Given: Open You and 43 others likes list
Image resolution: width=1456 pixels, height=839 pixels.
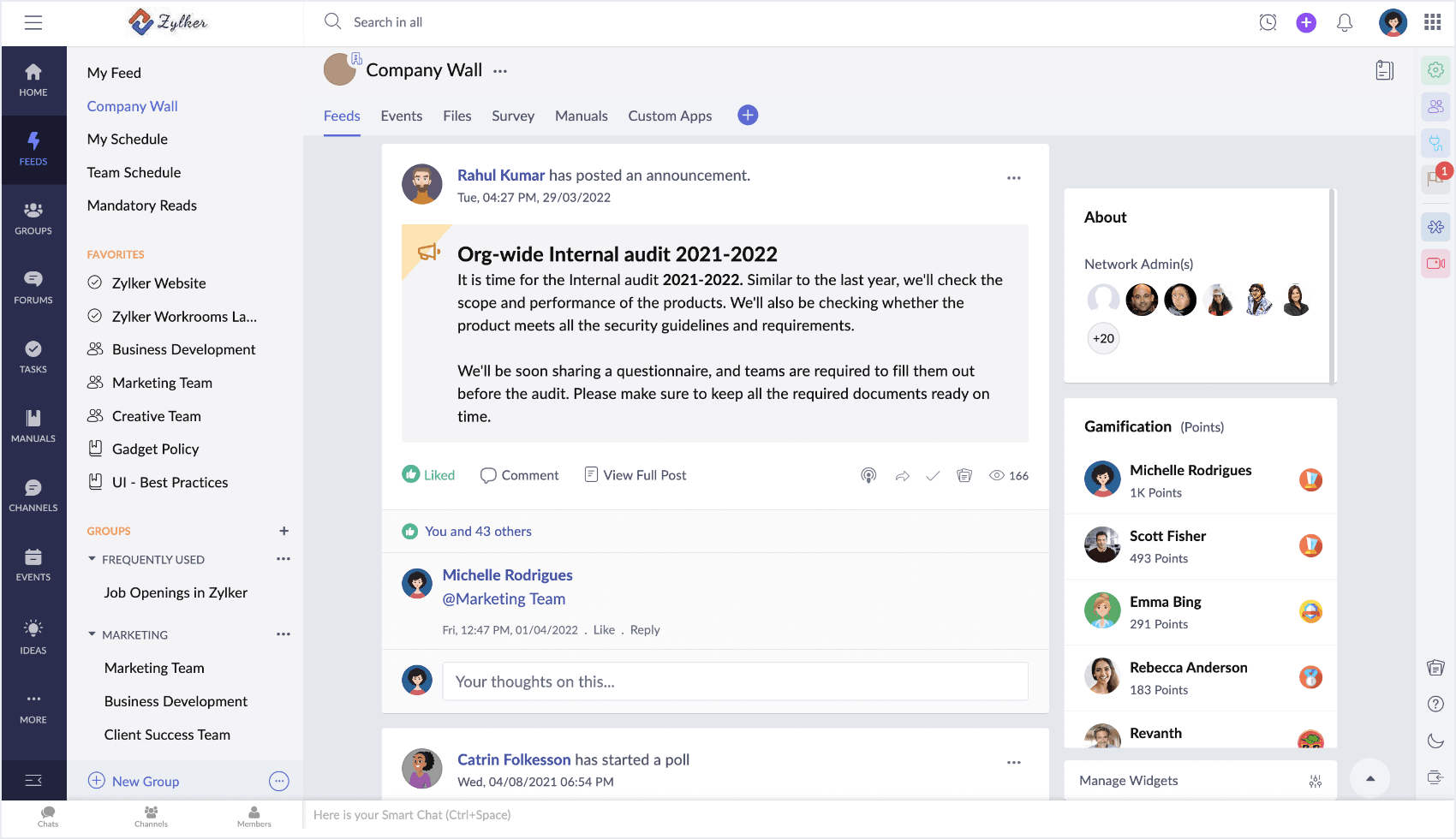Looking at the screenshot, I should (478, 532).
